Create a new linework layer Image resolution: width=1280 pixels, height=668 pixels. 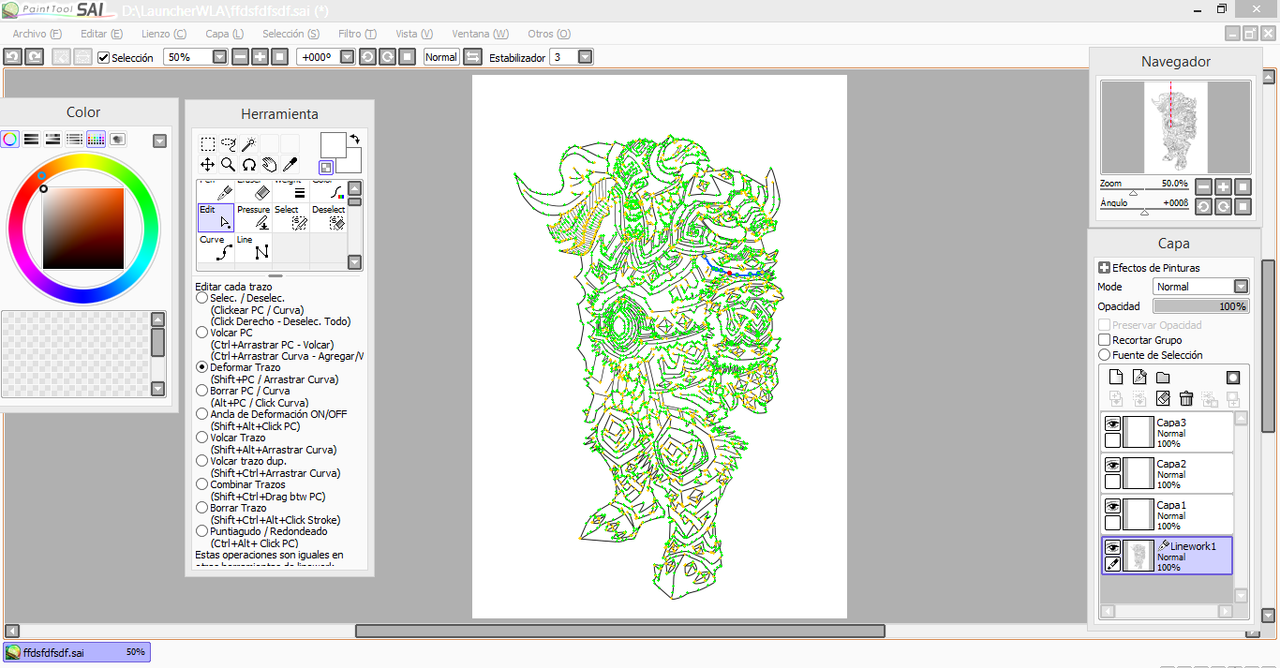point(1139,377)
